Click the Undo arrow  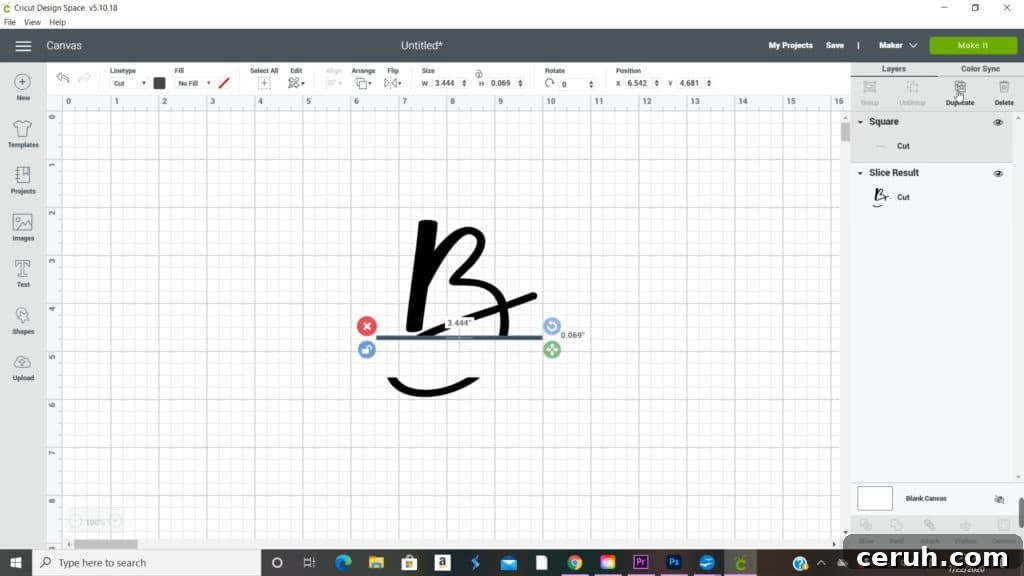point(63,78)
